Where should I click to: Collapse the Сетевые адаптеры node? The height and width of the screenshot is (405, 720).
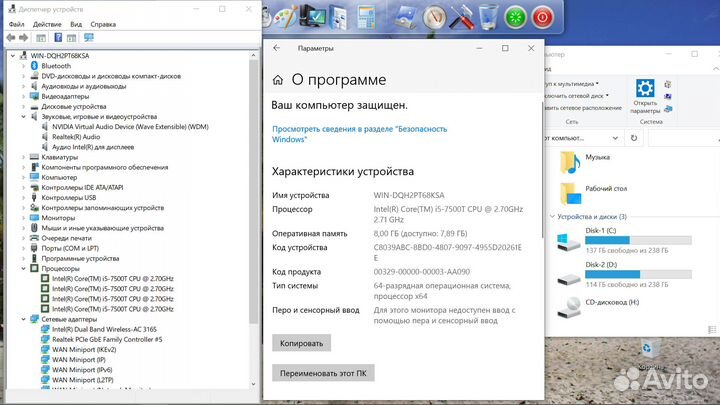(23, 319)
